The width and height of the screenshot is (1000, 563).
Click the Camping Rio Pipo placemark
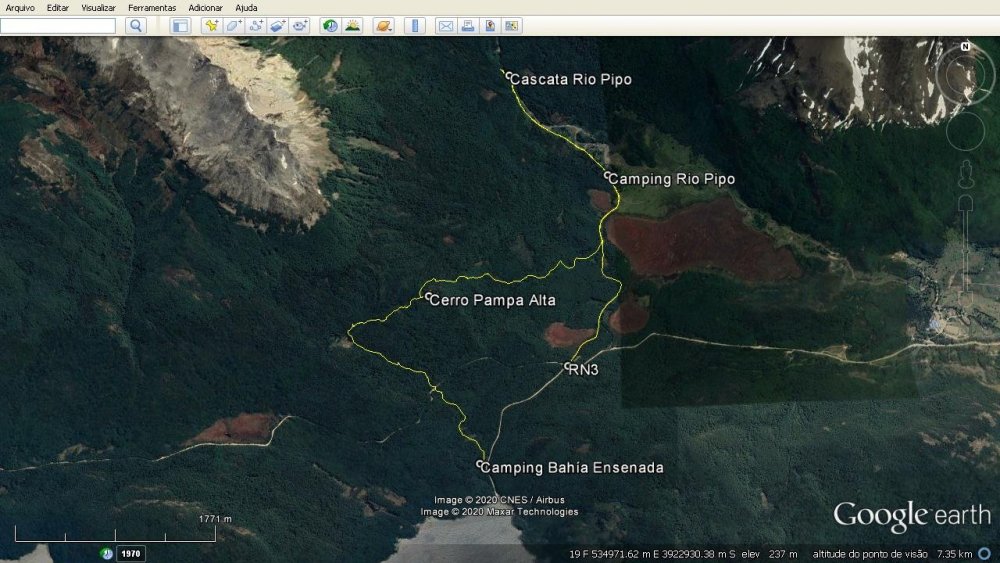point(608,176)
